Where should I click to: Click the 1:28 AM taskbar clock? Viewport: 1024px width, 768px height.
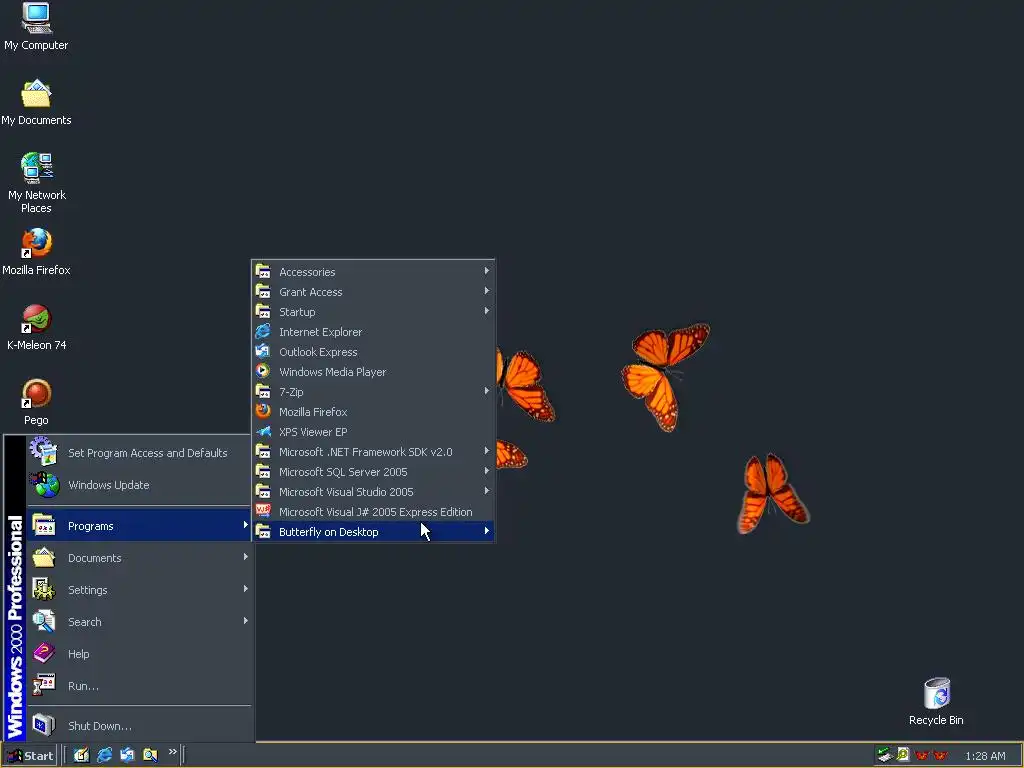(985, 756)
